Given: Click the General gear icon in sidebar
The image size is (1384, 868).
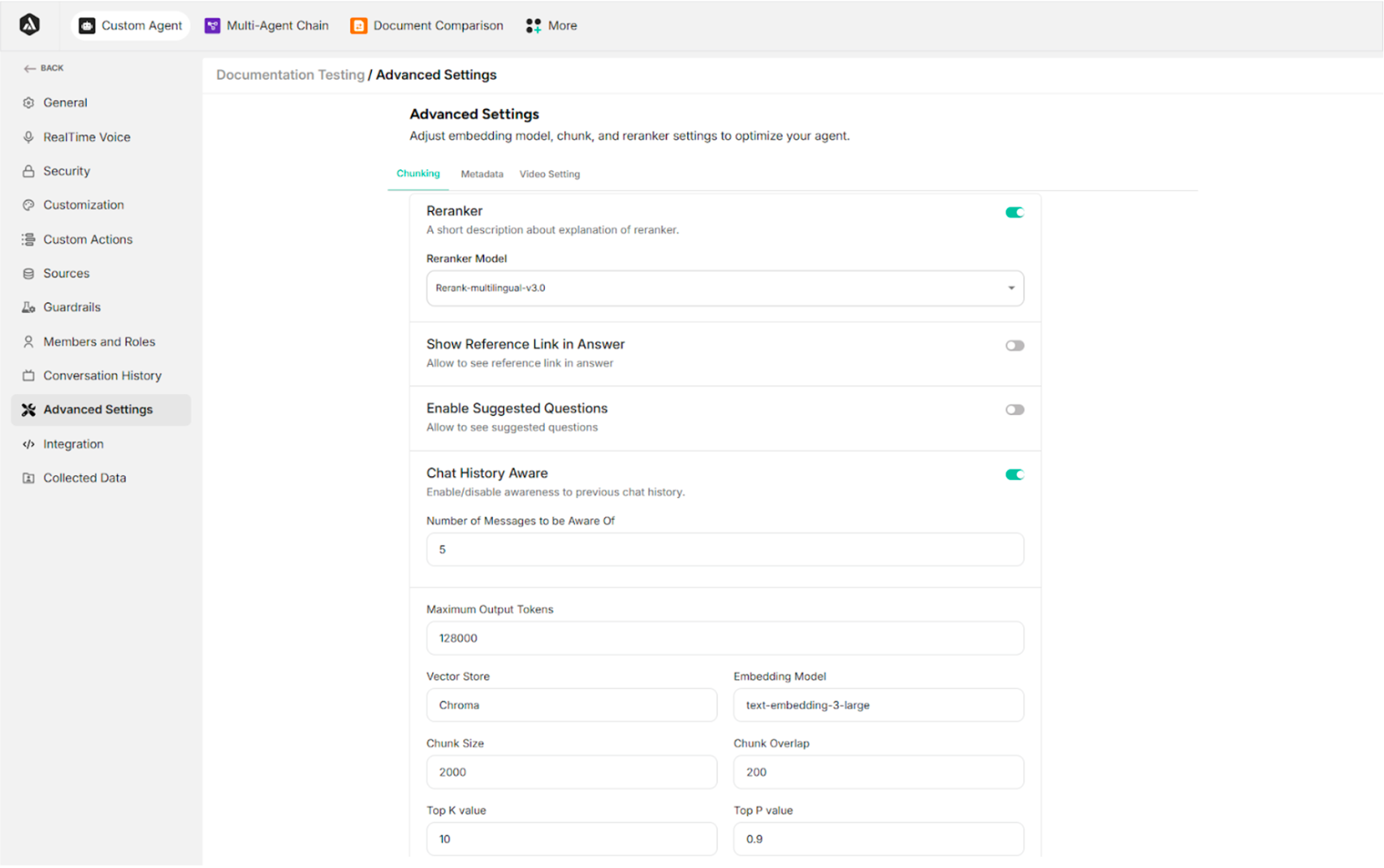Looking at the screenshot, I should tap(28, 103).
